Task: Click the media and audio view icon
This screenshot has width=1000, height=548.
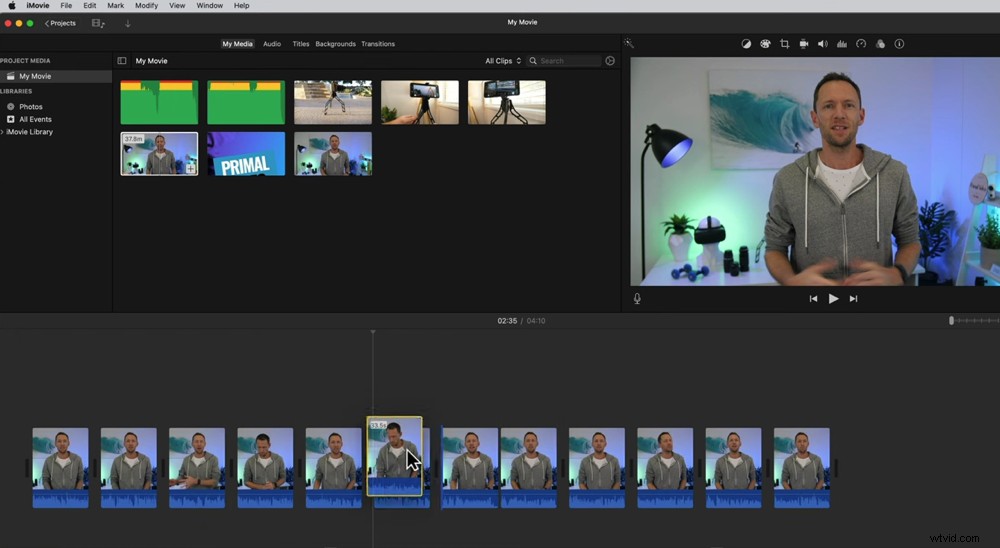Action: tap(98, 23)
